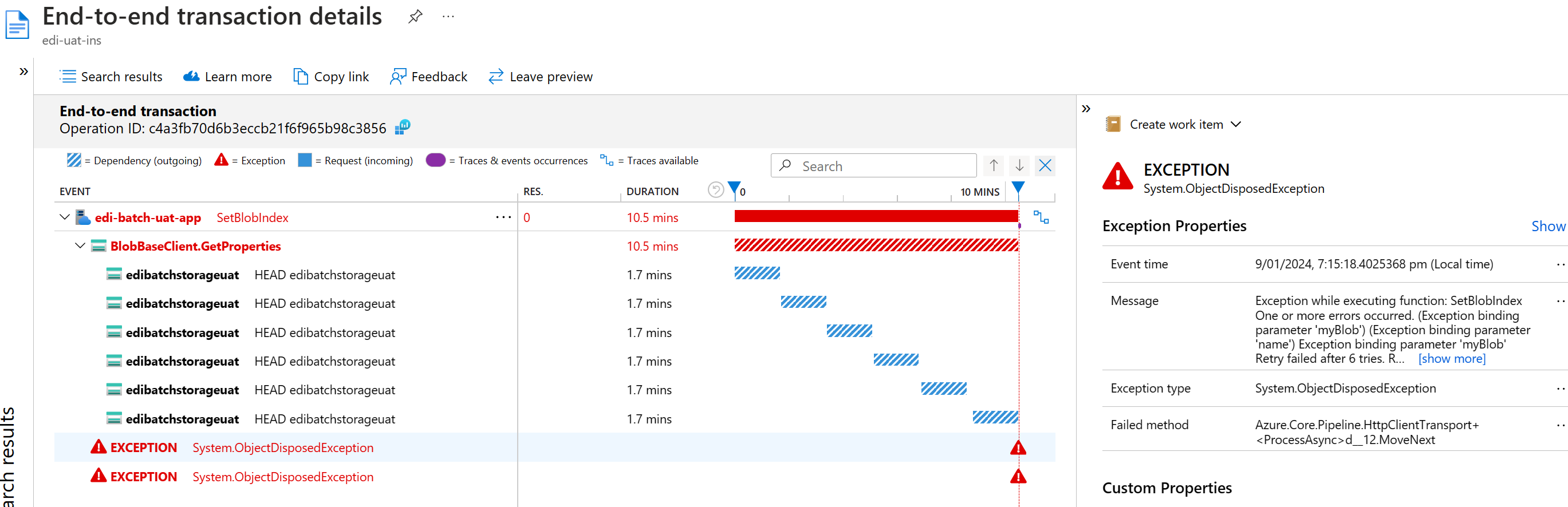Clear the search with X button

[x=1045, y=165]
